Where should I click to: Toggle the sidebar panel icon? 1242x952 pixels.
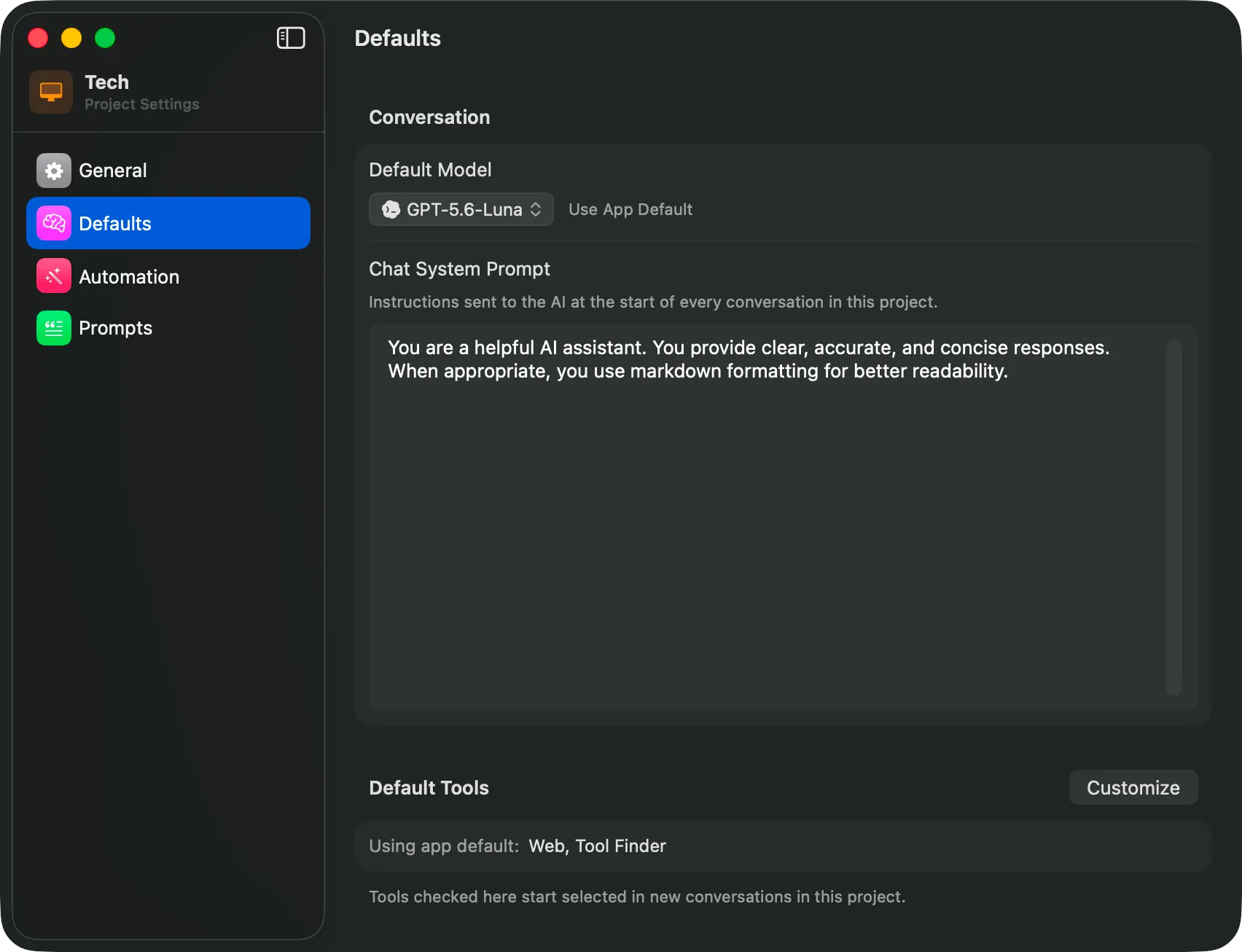(x=291, y=38)
